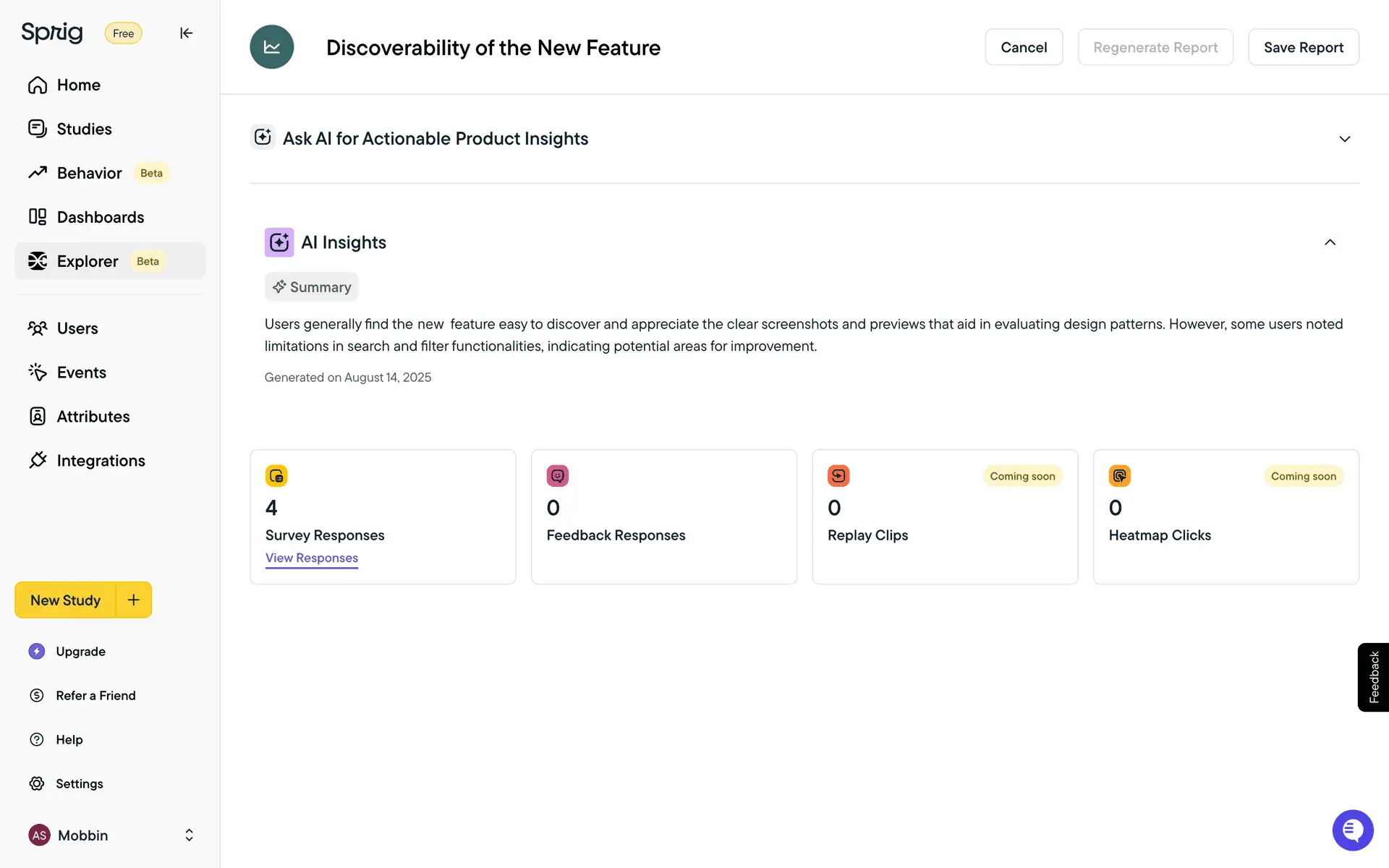1389x868 pixels.
Task: Click the AI Insights sparkle icon
Action: [x=279, y=242]
